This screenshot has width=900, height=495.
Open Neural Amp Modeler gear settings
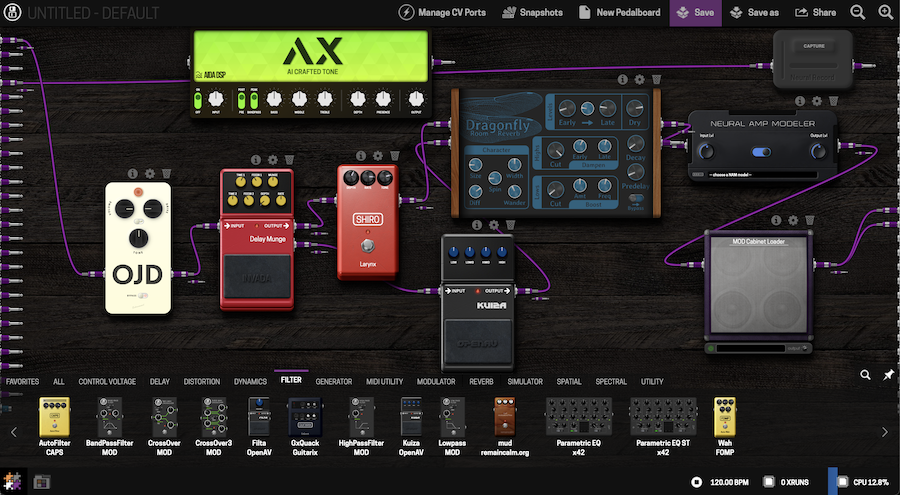point(817,101)
